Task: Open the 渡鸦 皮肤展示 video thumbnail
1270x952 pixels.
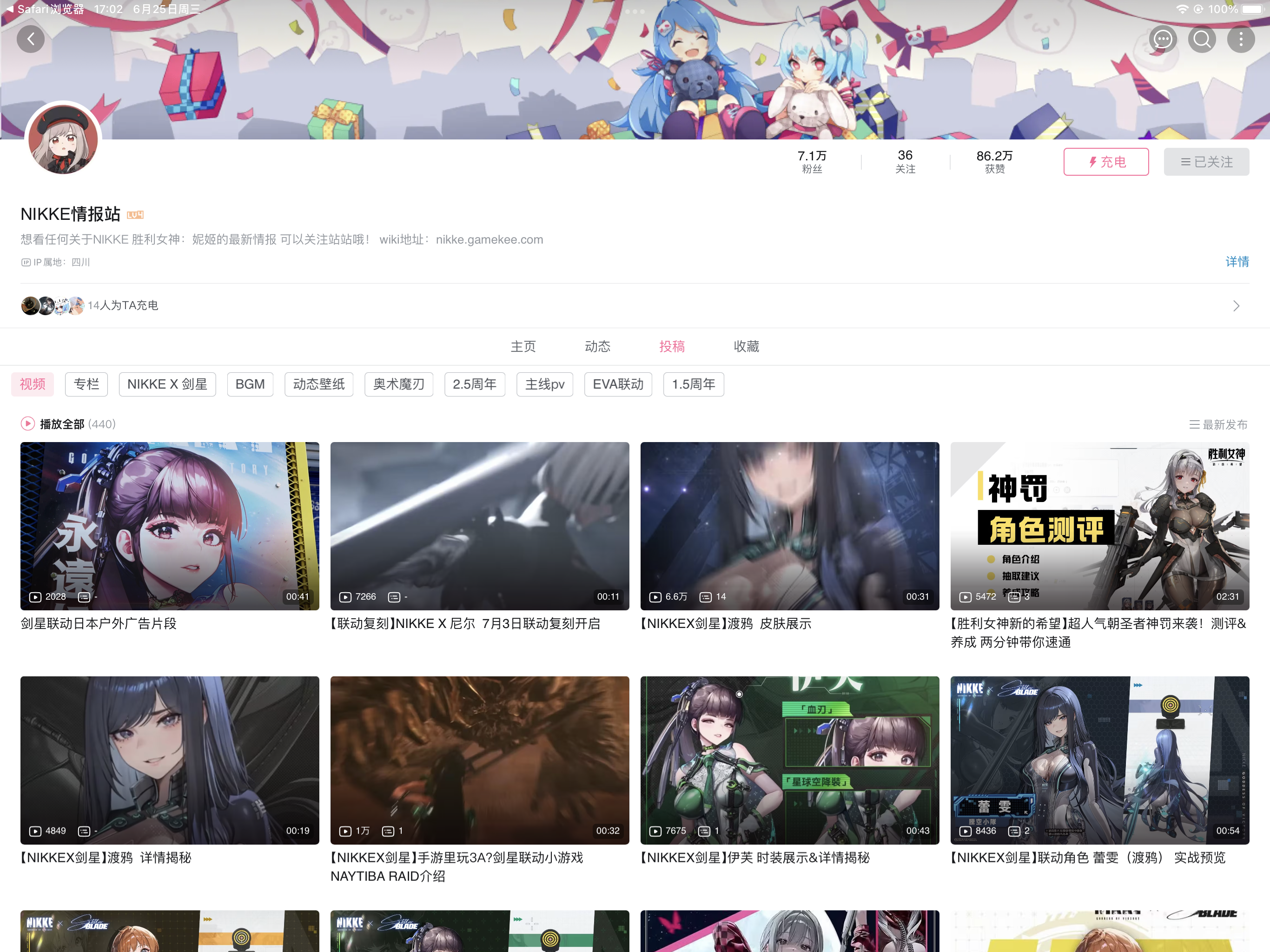Action: (x=790, y=526)
